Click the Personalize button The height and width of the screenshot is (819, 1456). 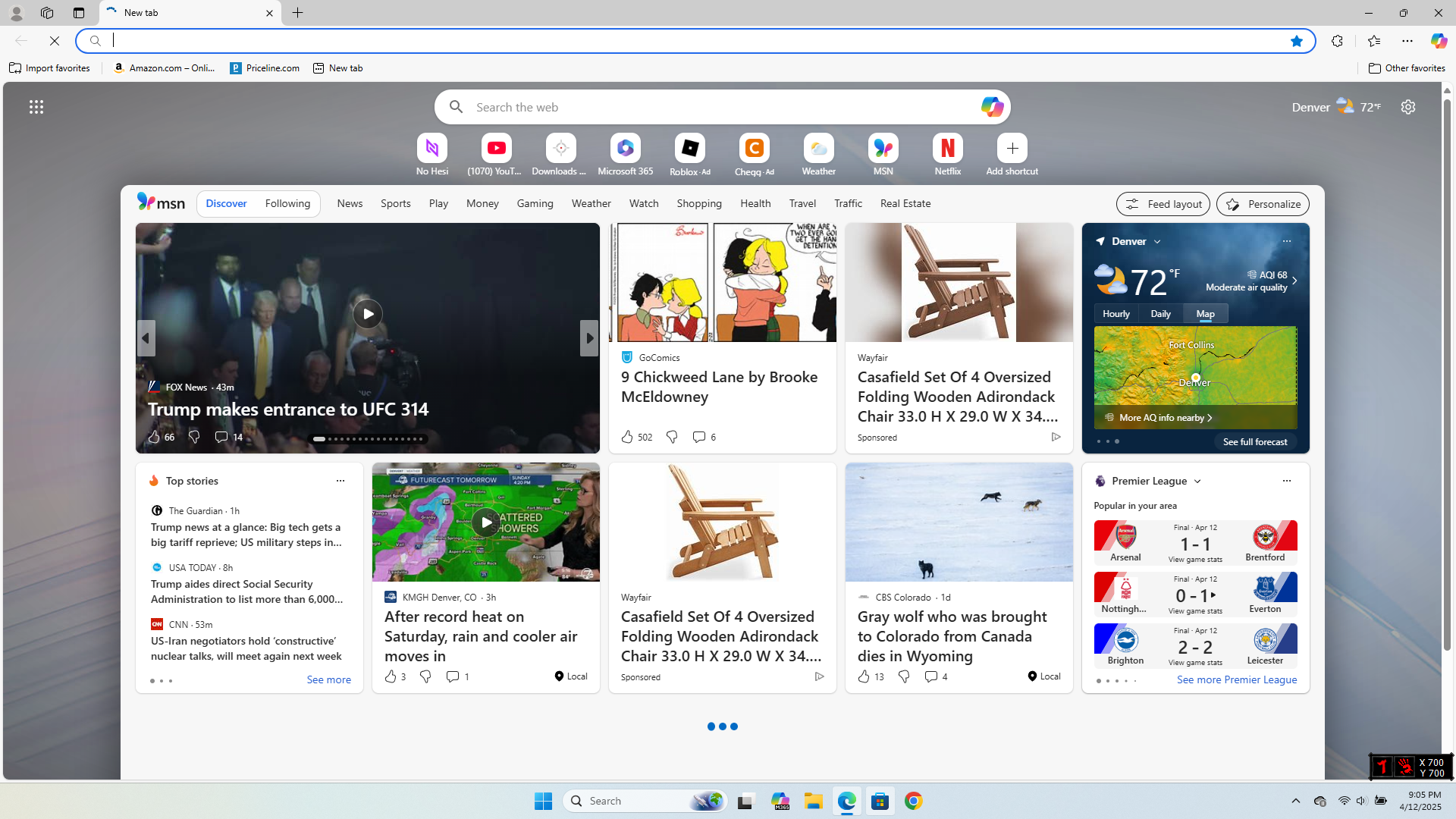tap(1263, 204)
